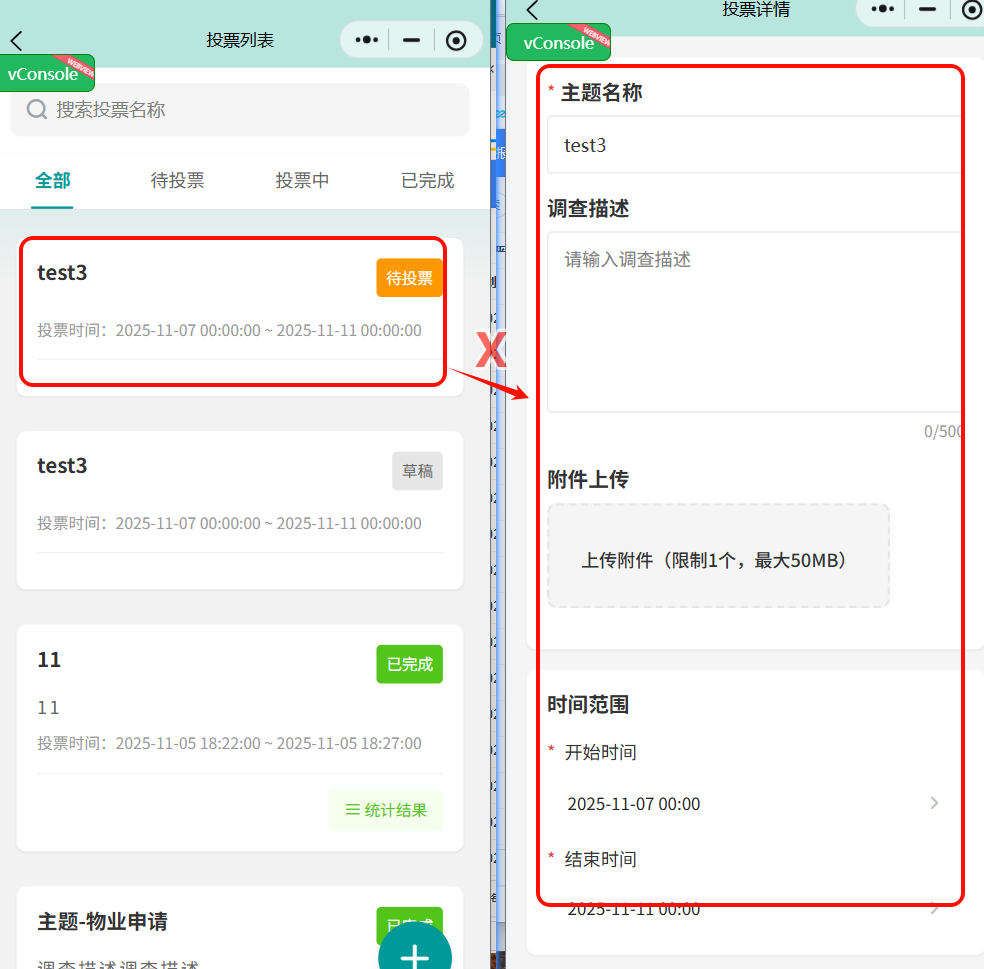Click the minimize dash in 投票列表 capsule

pos(411,40)
